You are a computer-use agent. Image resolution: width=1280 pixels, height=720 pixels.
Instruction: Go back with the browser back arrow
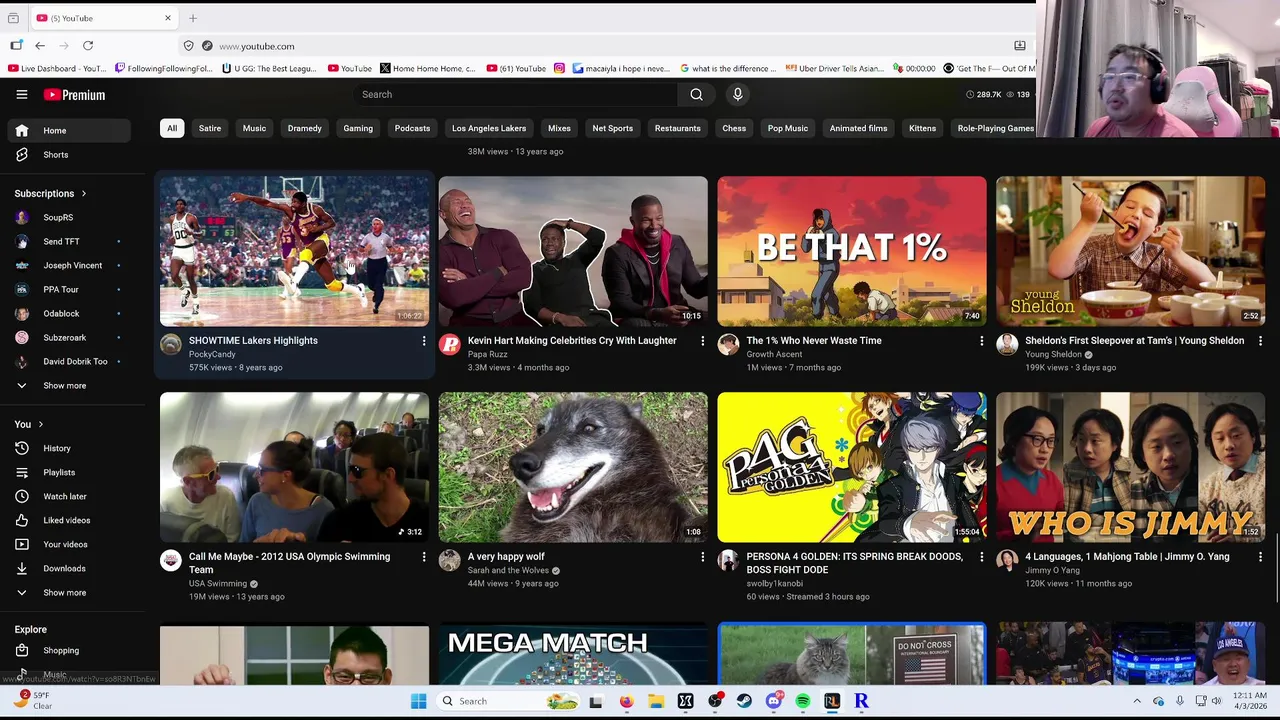pyautogui.click(x=40, y=46)
